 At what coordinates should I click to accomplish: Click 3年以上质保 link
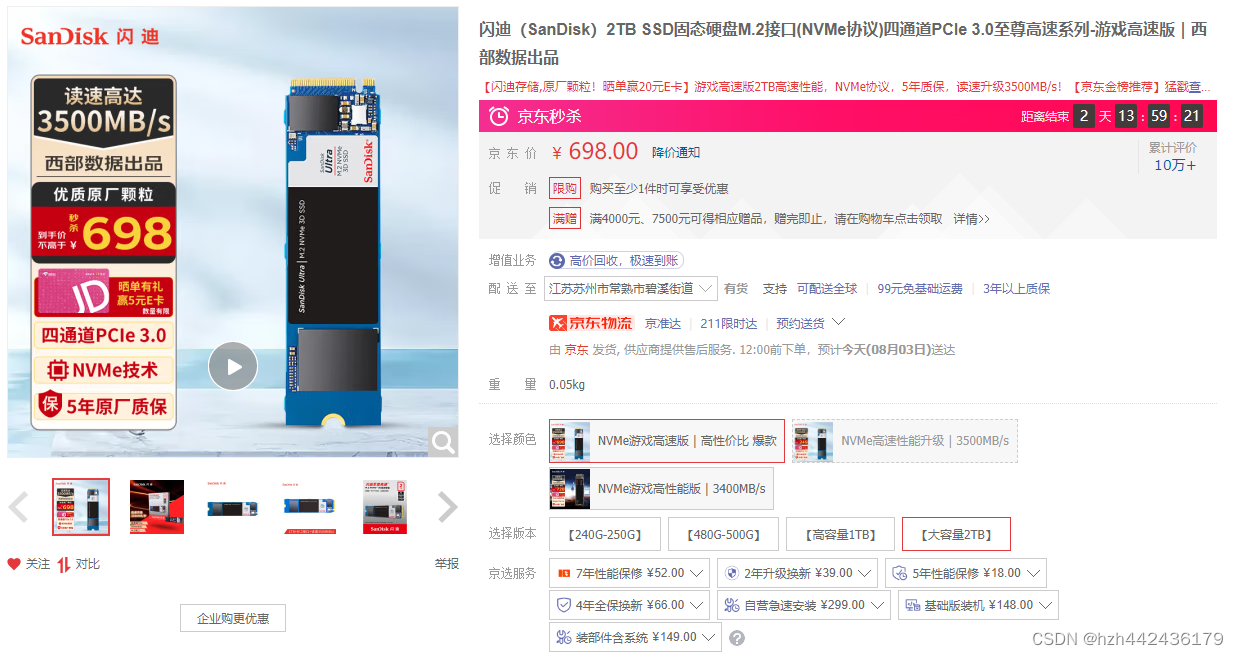click(1016, 289)
